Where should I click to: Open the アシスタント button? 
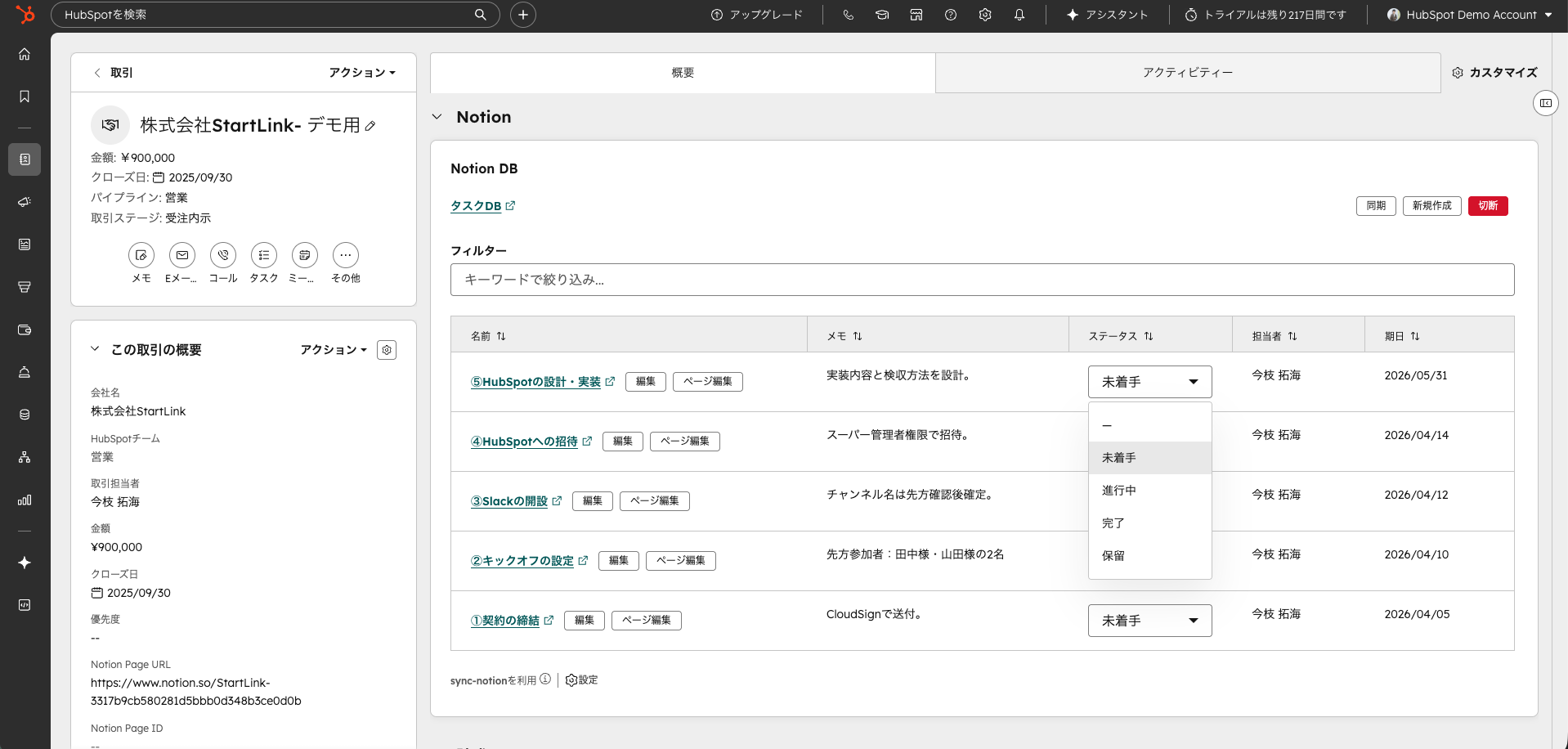(1107, 15)
